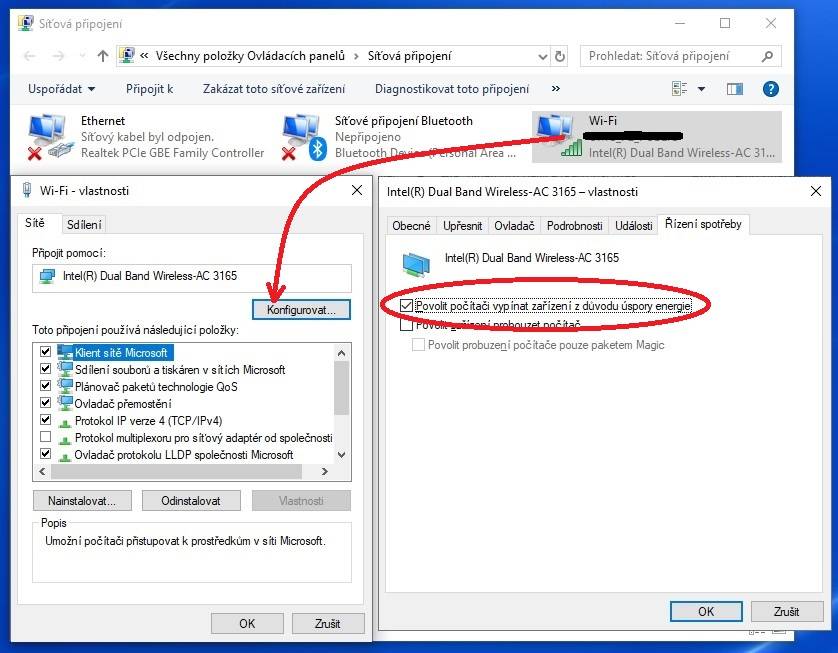Screen dimensions: 838x653
Task: Click the search magnifier icon
Action: click(767, 56)
